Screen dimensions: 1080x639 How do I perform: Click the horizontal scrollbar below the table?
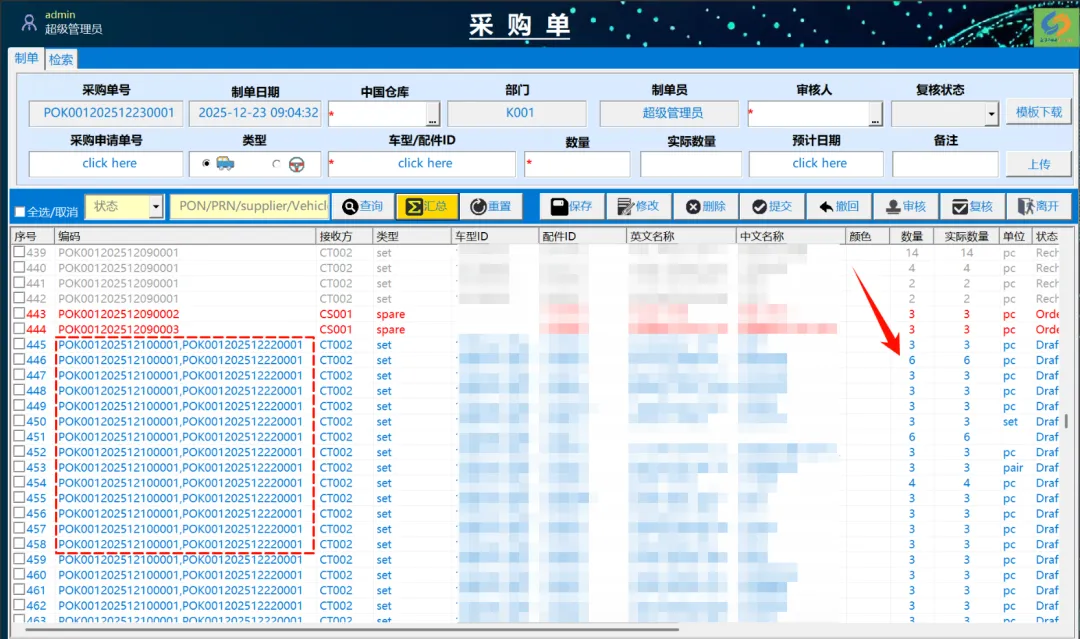(x=353, y=629)
